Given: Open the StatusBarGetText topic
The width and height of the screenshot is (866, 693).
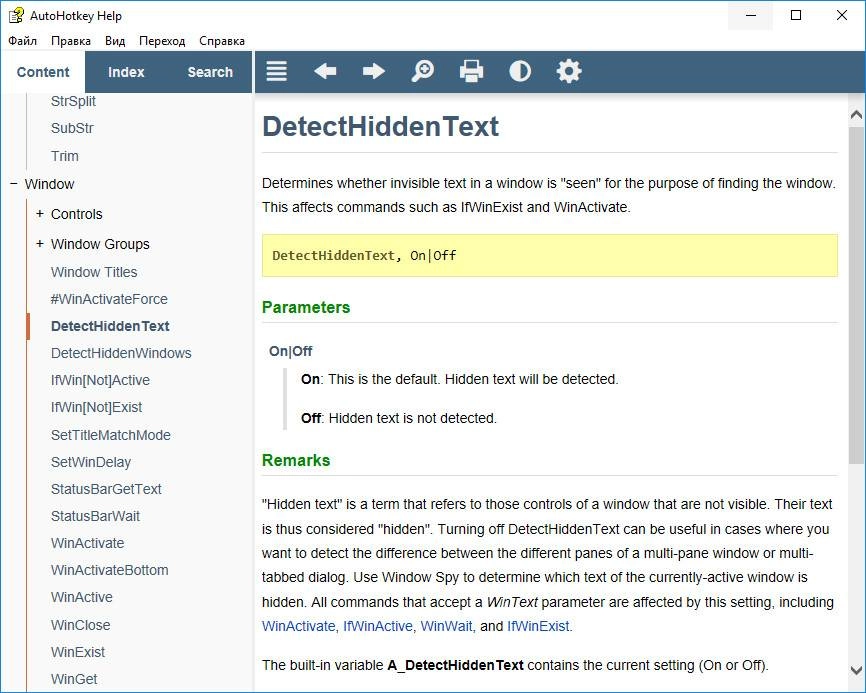Looking at the screenshot, I should click(106, 489).
